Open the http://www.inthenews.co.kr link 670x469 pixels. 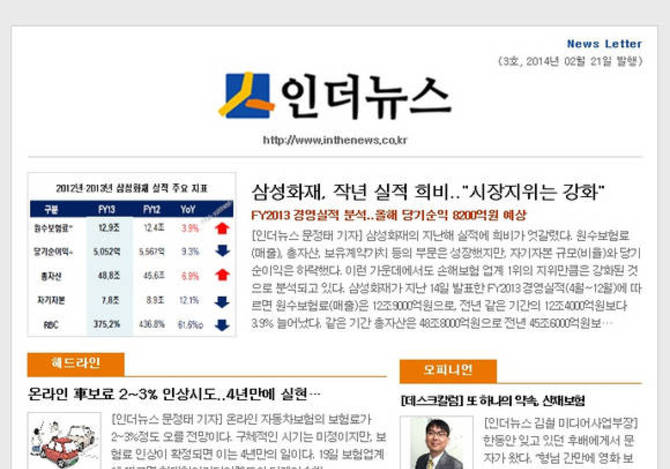pyautogui.click(x=335, y=140)
